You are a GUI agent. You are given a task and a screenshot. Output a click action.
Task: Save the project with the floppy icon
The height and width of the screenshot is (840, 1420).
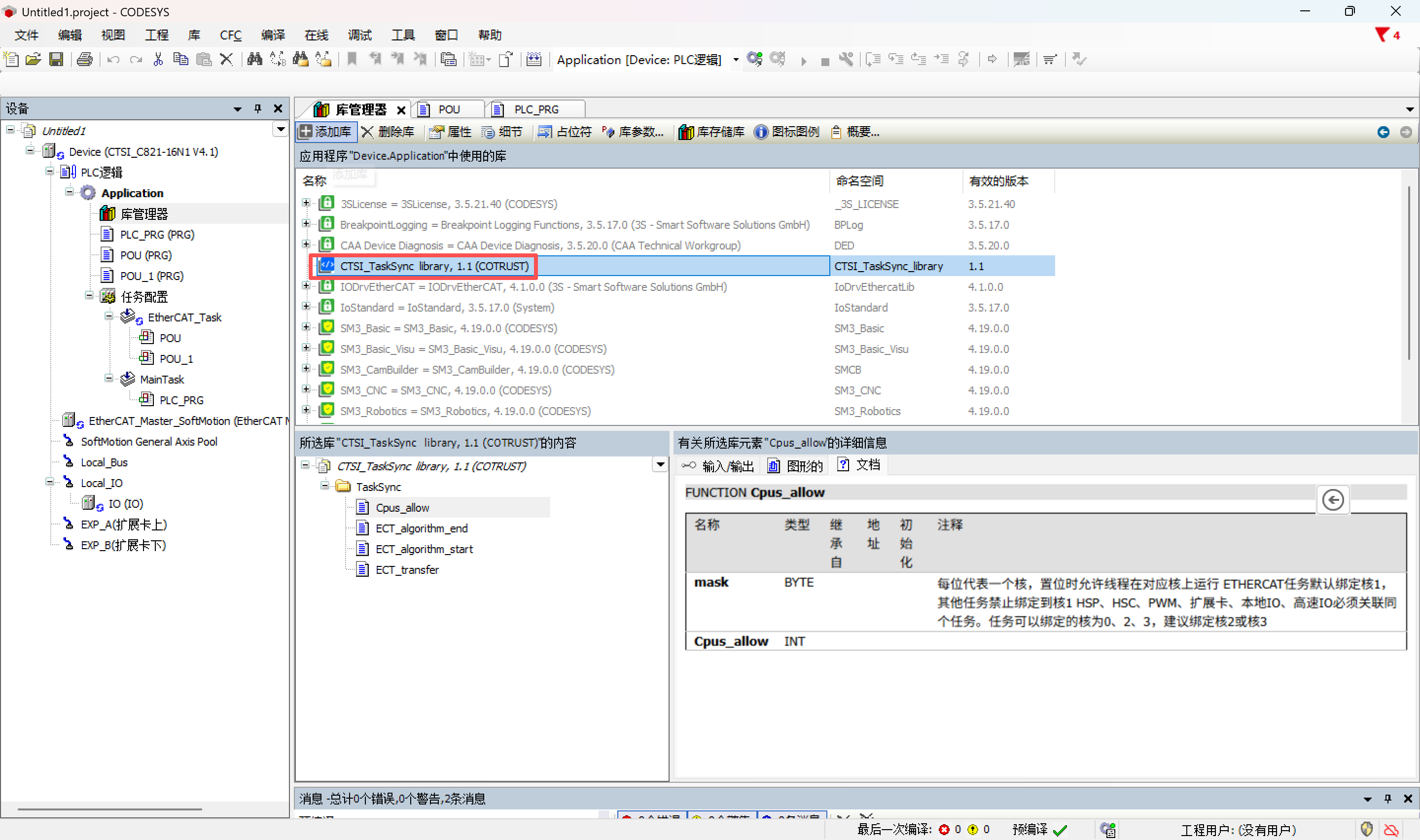(x=56, y=60)
